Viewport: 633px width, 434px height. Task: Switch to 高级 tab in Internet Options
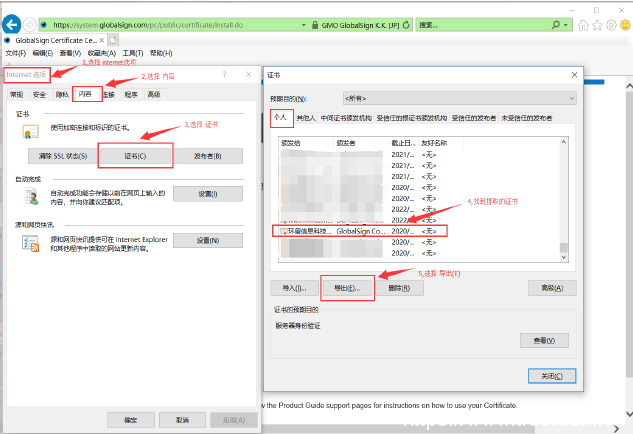click(154, 94)
